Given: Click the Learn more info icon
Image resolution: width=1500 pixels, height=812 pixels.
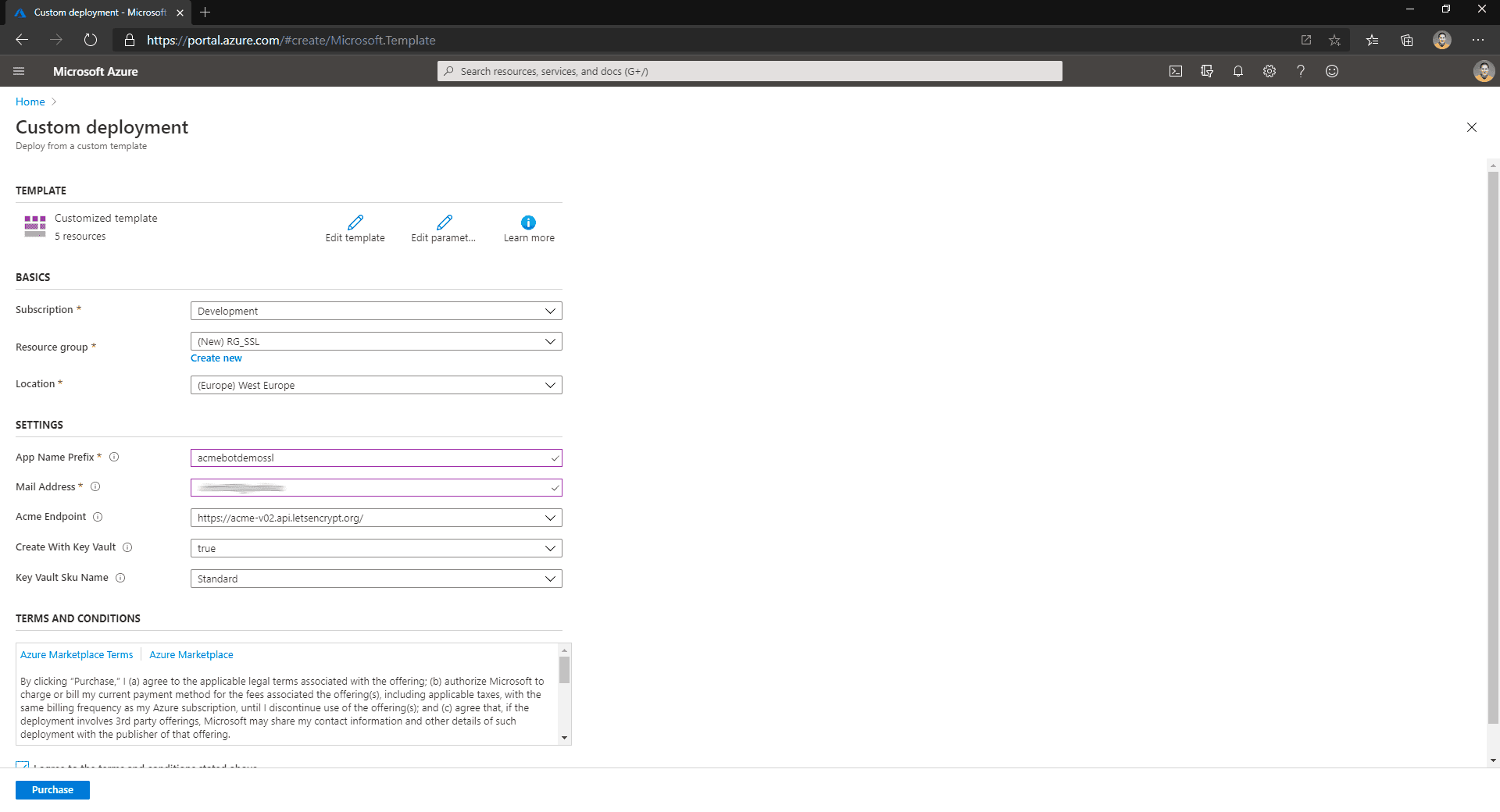Looking at the screenshot, I should 528,223.
